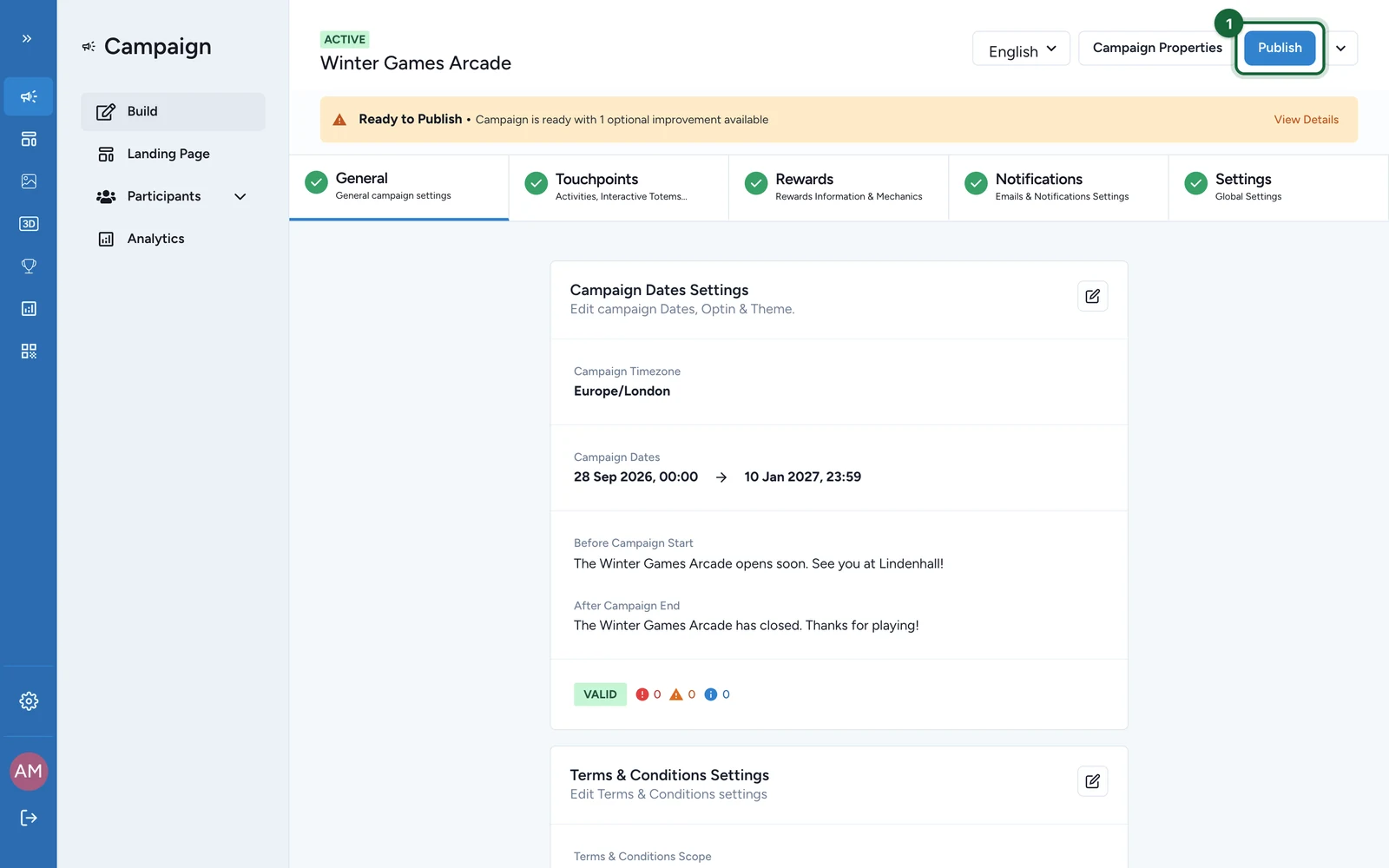This screenshot has width=1389, height=868.
Task: Click the end date 10 Jan 2027, 23:59
Action: (x=802, y=477)
